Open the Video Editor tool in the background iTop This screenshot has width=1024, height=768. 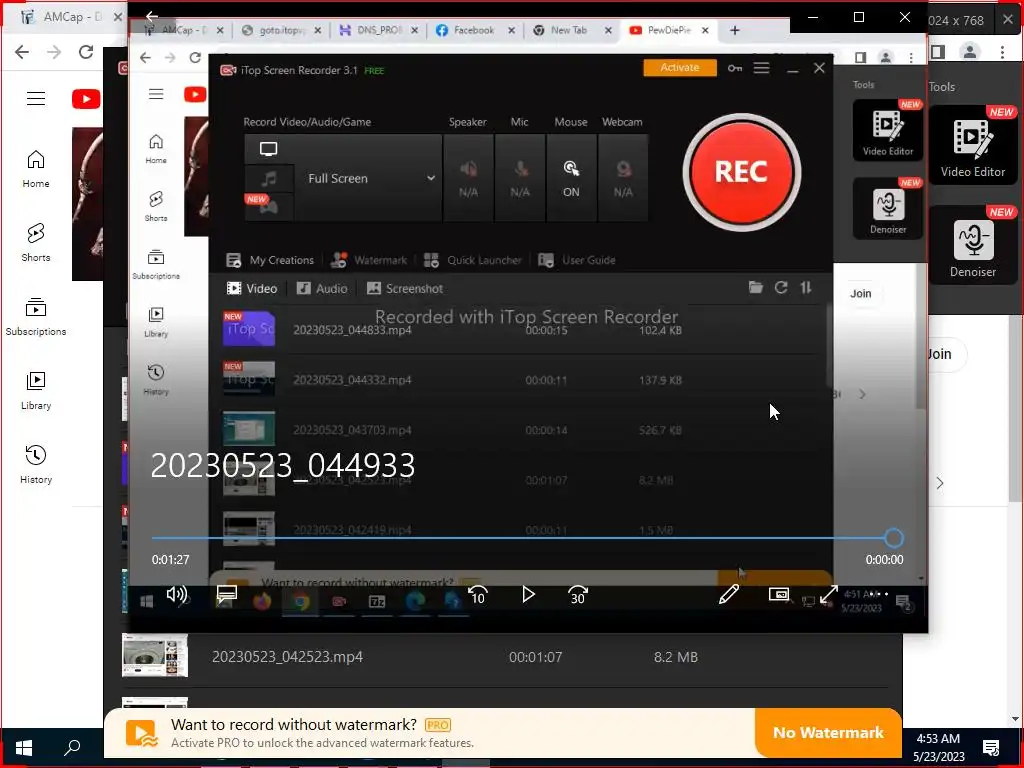(x=972, y=145)
